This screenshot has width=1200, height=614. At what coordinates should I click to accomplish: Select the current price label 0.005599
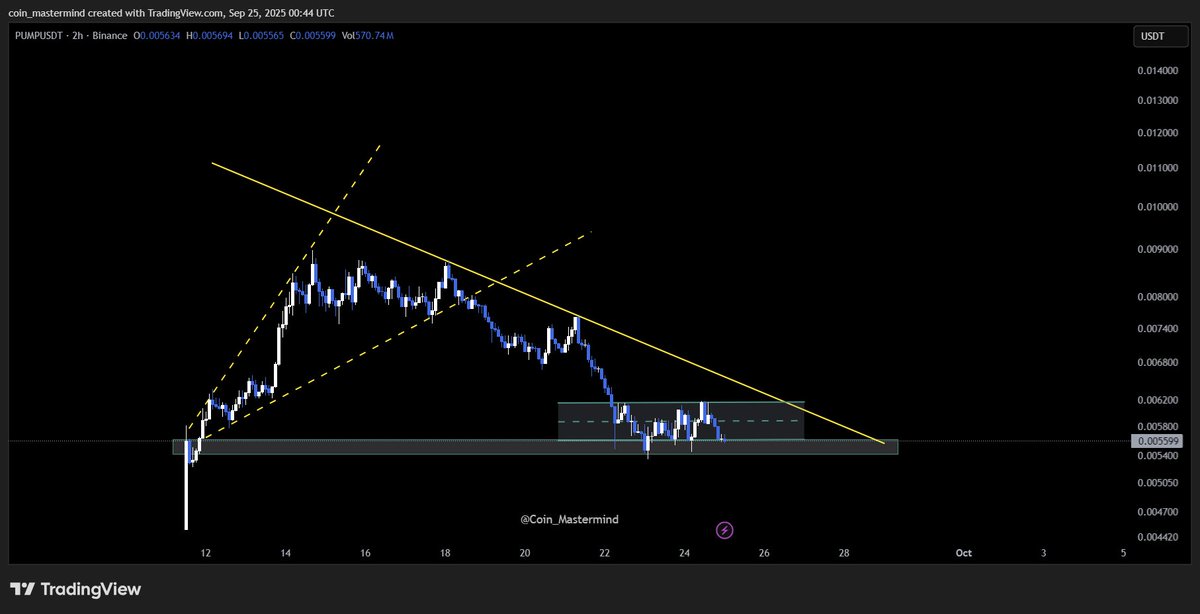[x=1157, y=439]
